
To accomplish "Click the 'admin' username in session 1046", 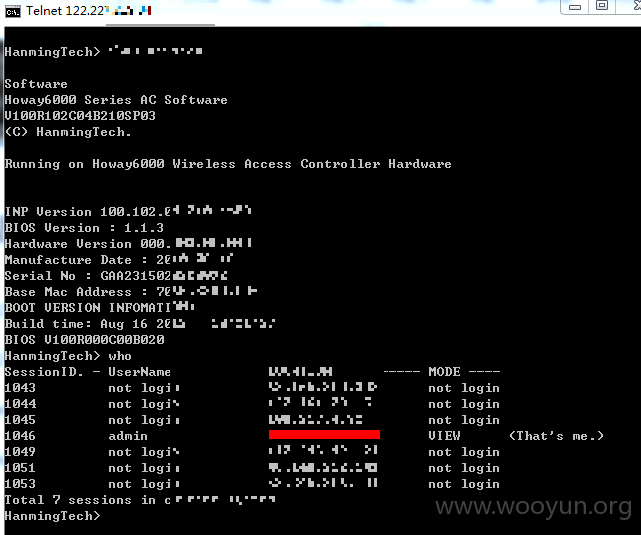I will [x=128, y=436].
